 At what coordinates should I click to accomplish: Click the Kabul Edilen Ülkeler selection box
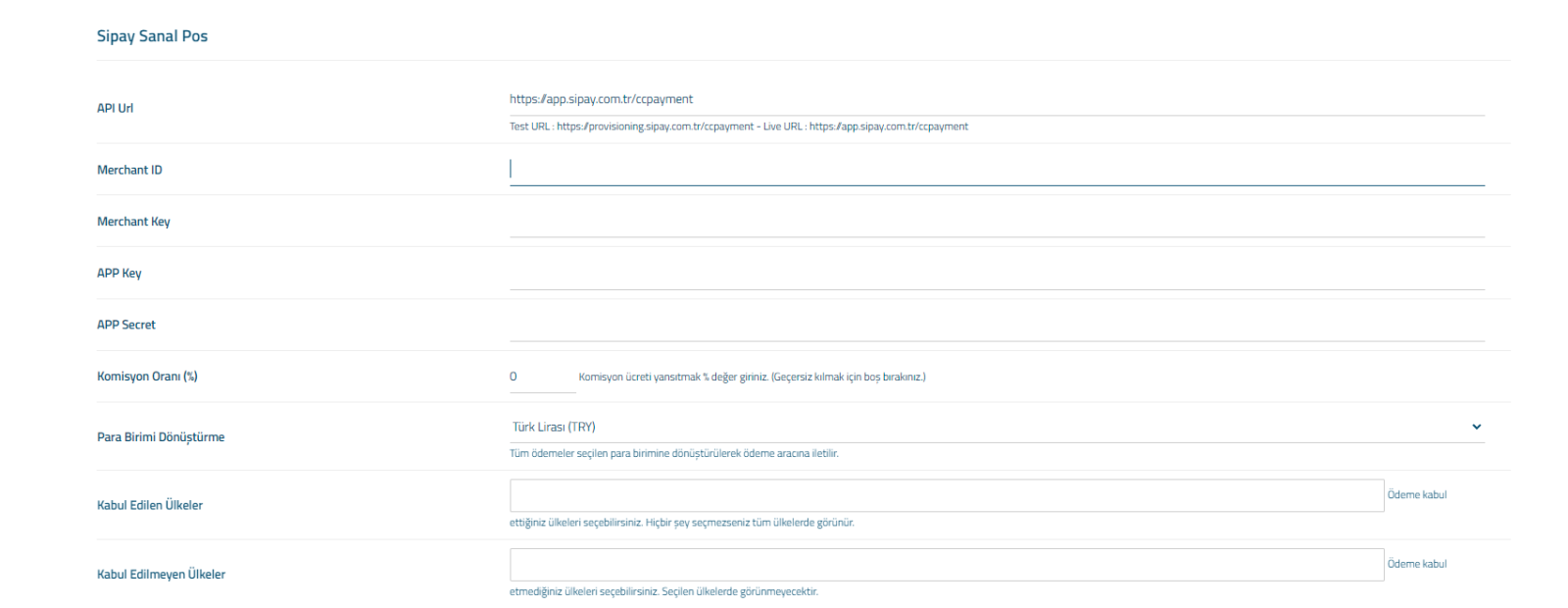[947, 495]
